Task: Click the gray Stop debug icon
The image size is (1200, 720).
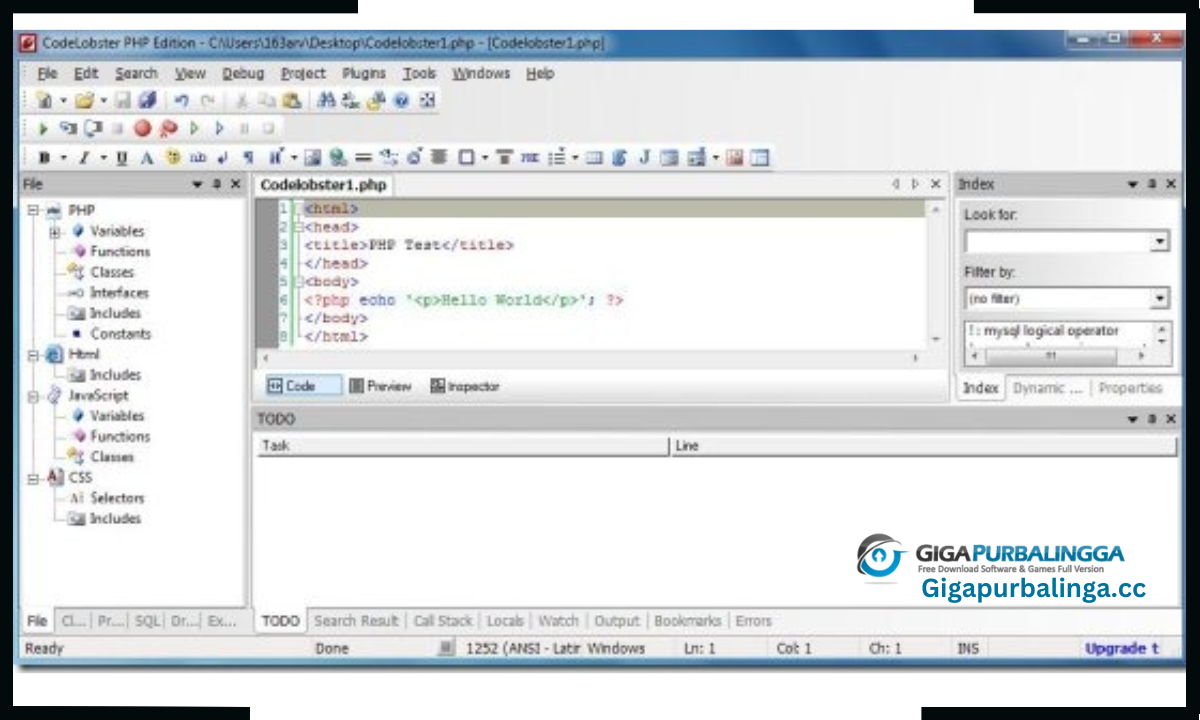Action: (x=117, y=128)
